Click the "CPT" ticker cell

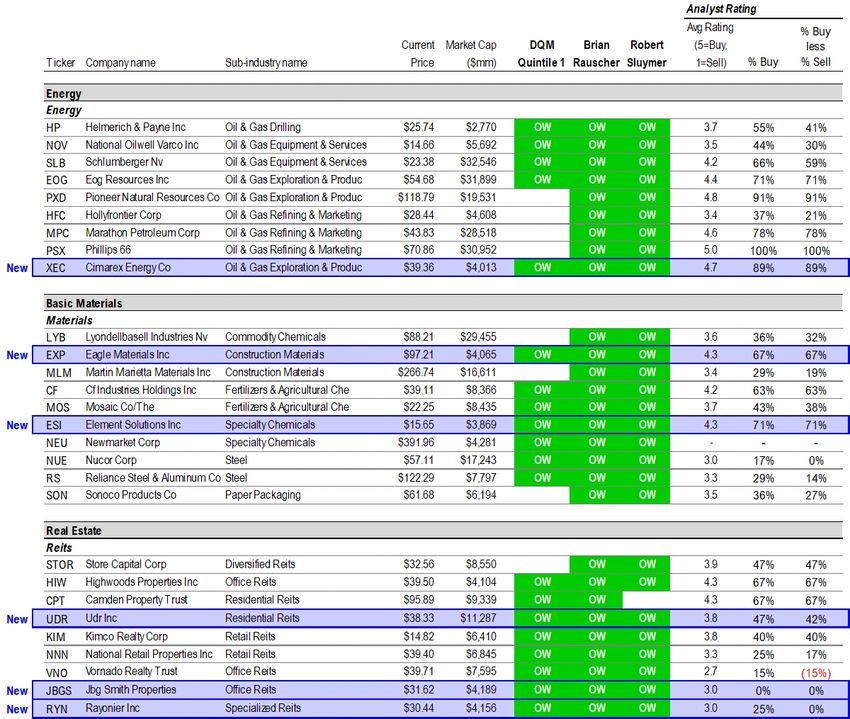(55, 600)
